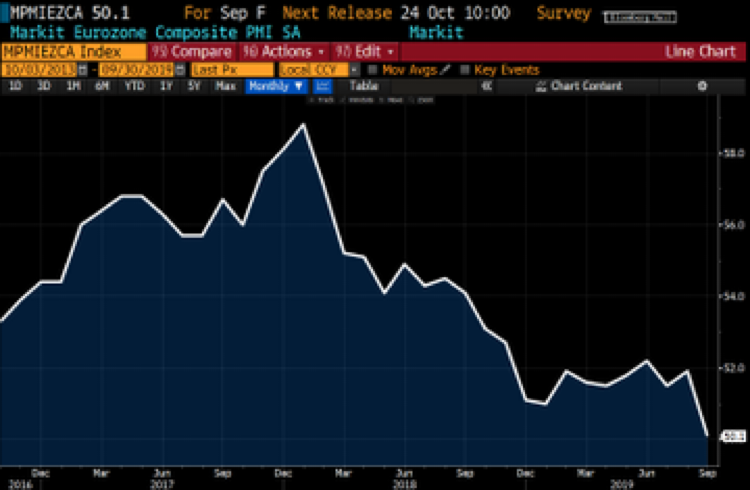Image resolution: width=750 pixels, height=490 pixels.
Task: Switch to the Max time range
Action: point(226,87)
